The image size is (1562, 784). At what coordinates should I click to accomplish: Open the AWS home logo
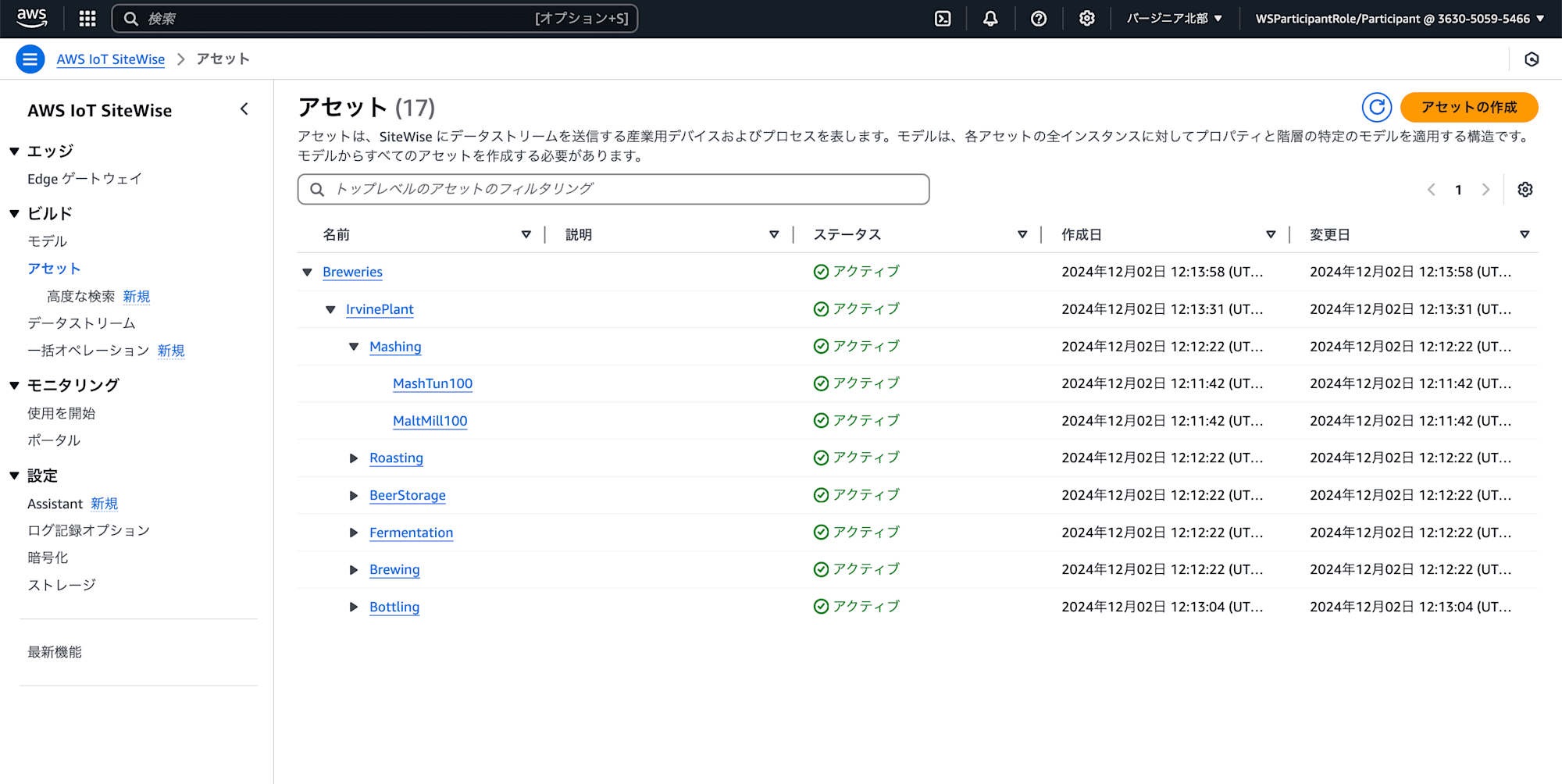(x=32, y=18)
